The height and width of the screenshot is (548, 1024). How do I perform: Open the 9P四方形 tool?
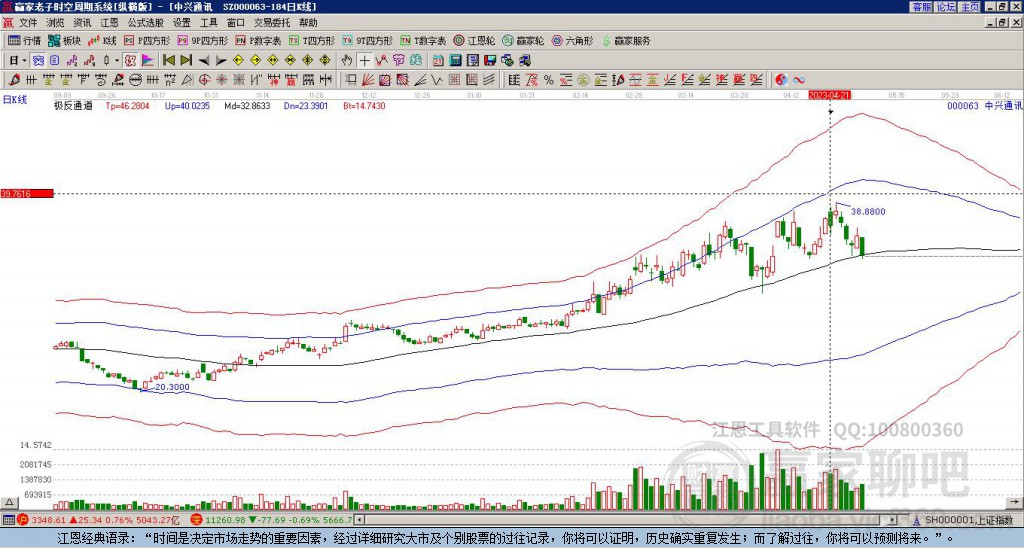click(x=202, y=40)
